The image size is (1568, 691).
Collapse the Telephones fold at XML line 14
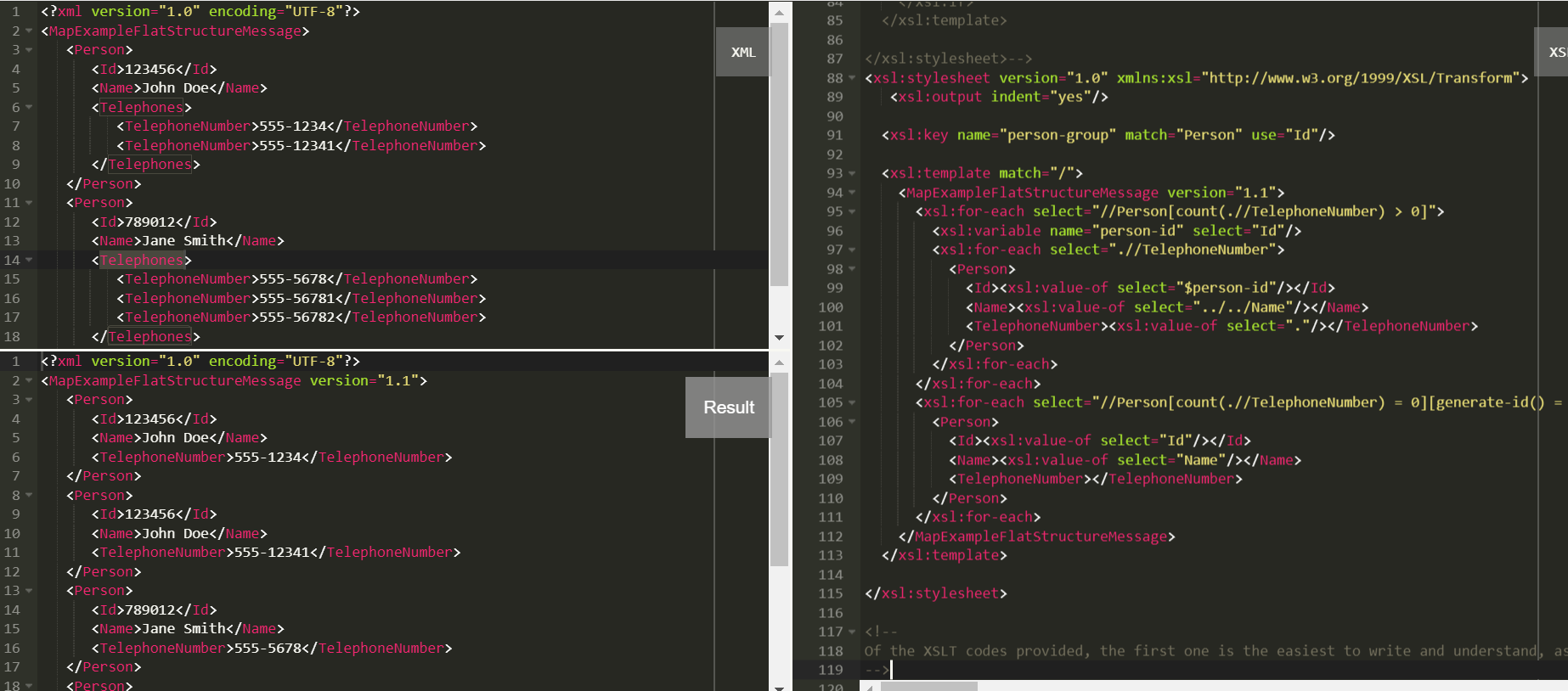[x=29, y=261]
